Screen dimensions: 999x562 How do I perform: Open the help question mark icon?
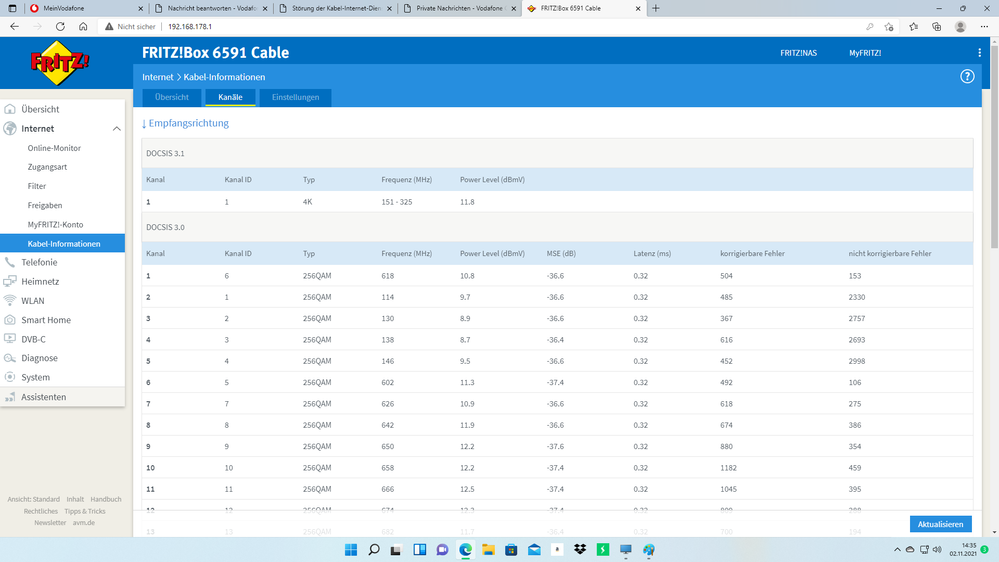pyautogui.click(x=967, y=76)
